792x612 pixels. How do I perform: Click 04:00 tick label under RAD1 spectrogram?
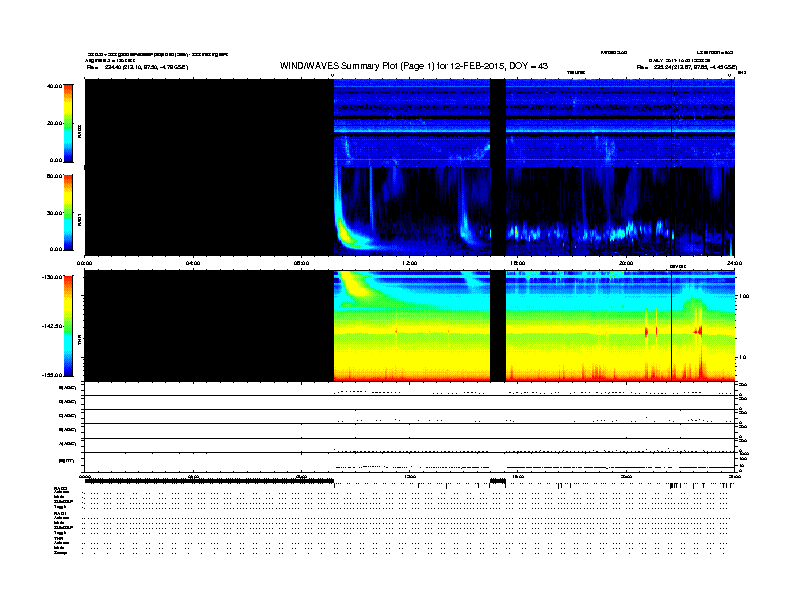pyautogui.click(x=193, y=263)
